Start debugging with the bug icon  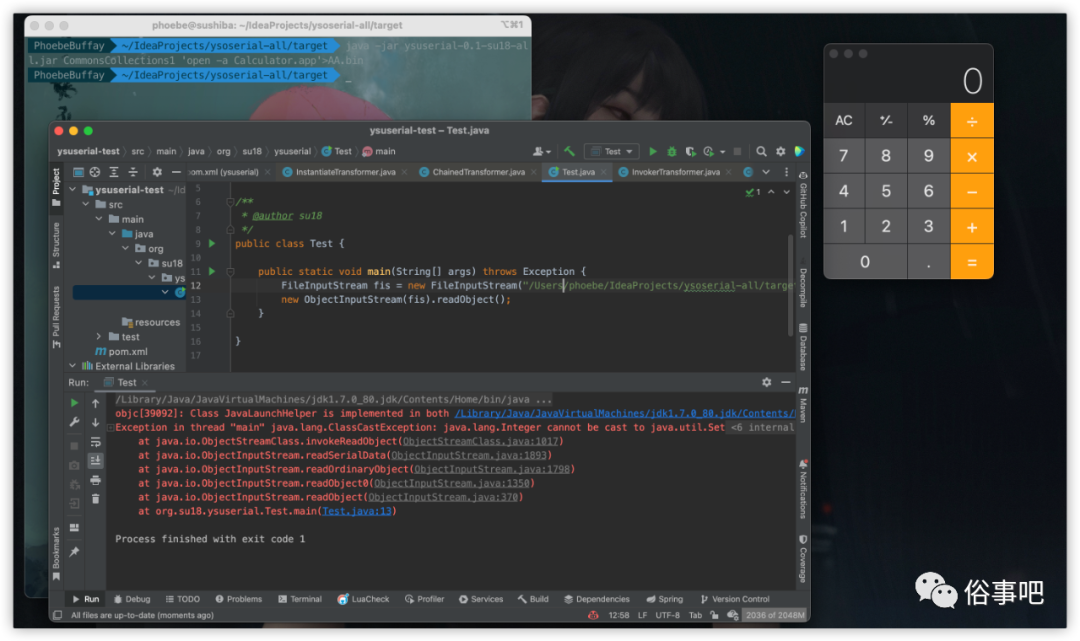click(672, 151)
